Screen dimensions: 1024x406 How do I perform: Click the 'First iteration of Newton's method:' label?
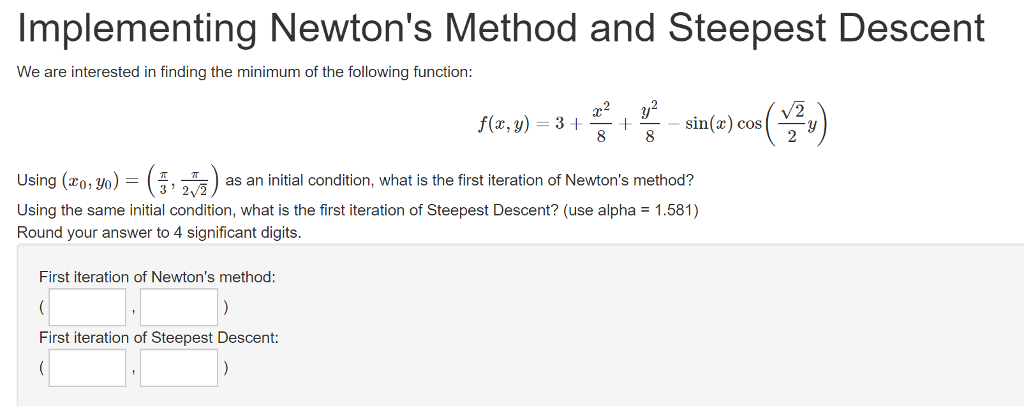[157, 277]
